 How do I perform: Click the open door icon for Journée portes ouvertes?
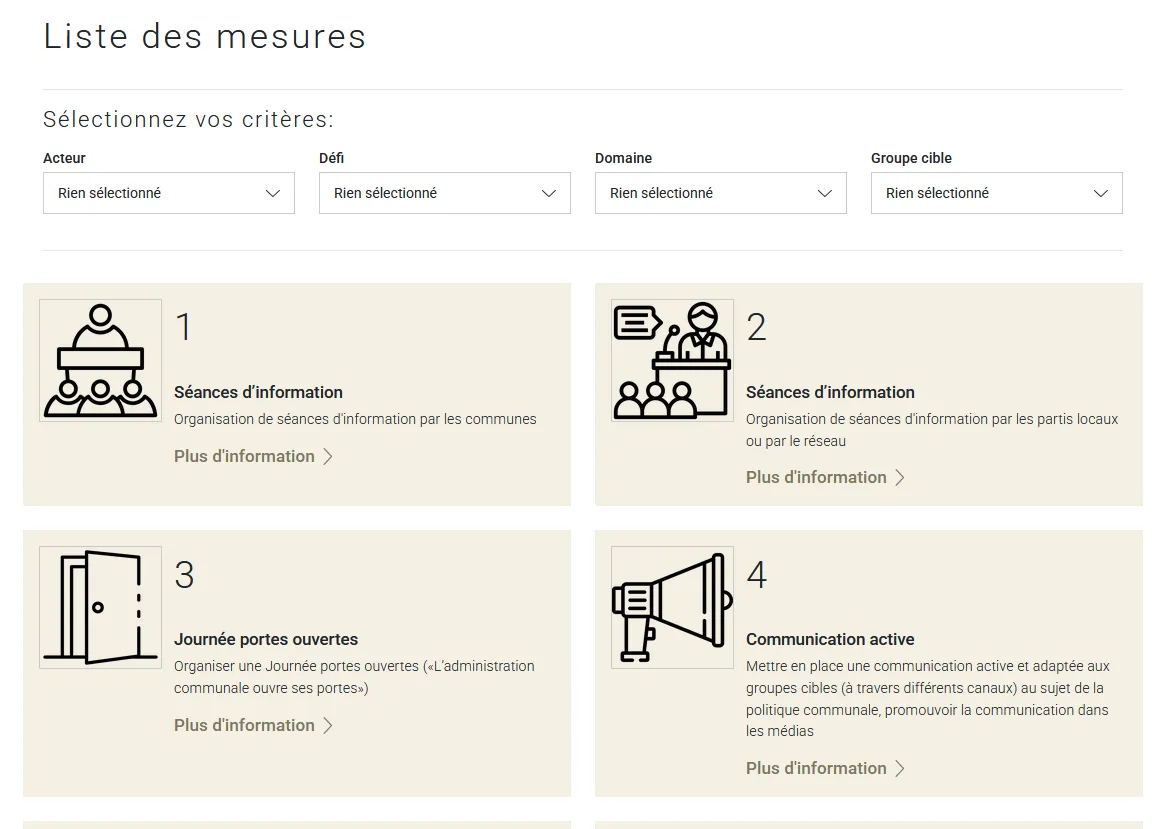coord(99,607)
